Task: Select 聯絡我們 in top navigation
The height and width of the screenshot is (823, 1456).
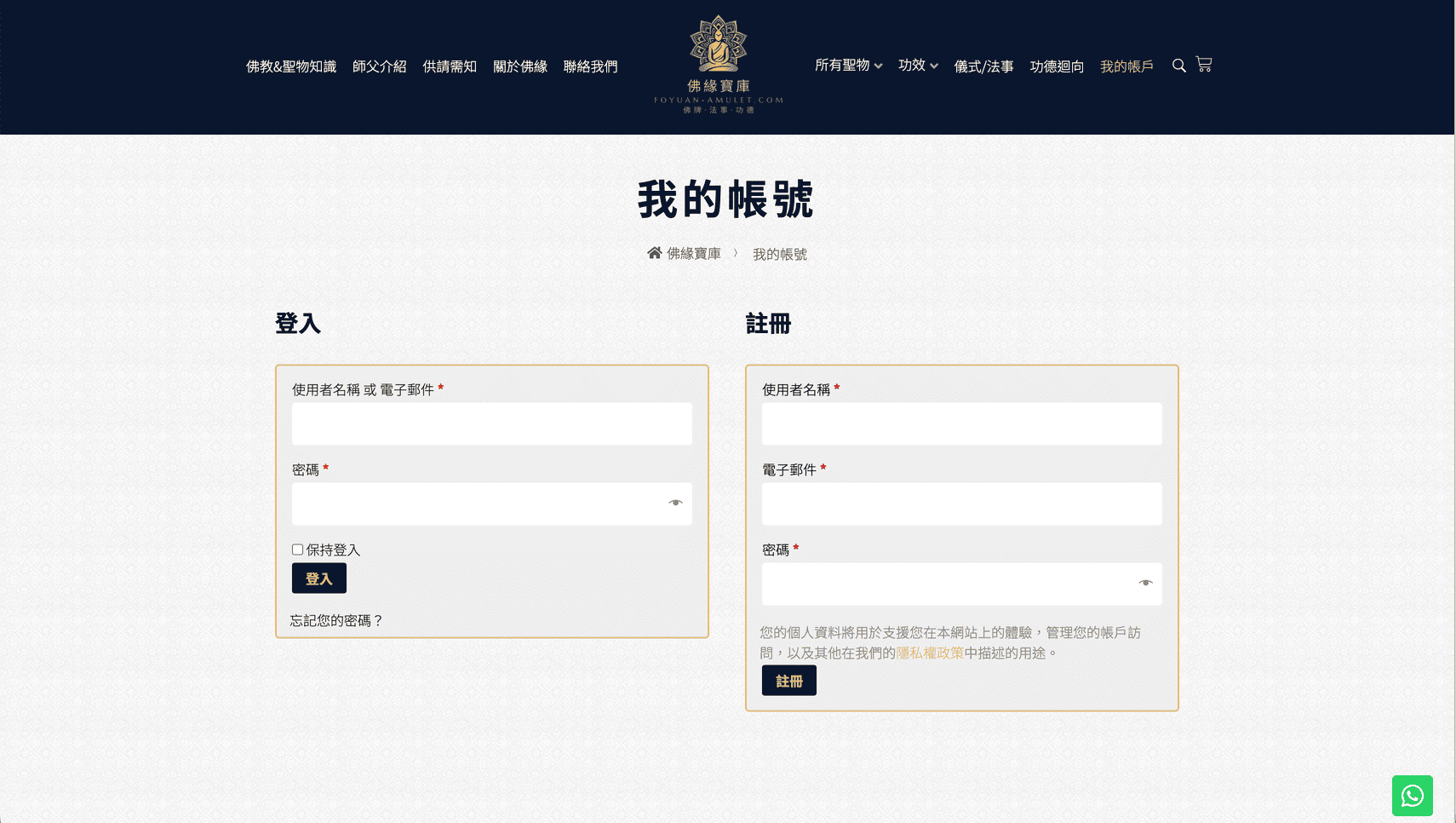Action: click(x=590, y=66)
